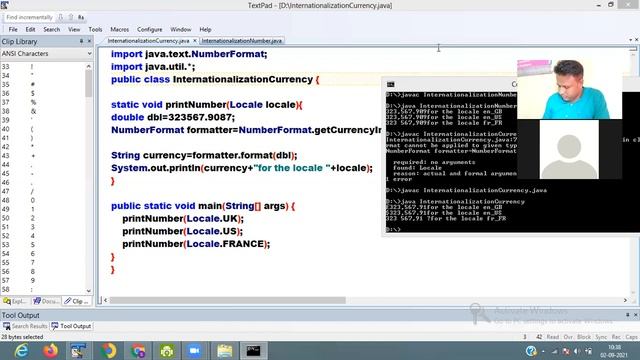
Task: Open the View menu
Action: pos(74,29)
